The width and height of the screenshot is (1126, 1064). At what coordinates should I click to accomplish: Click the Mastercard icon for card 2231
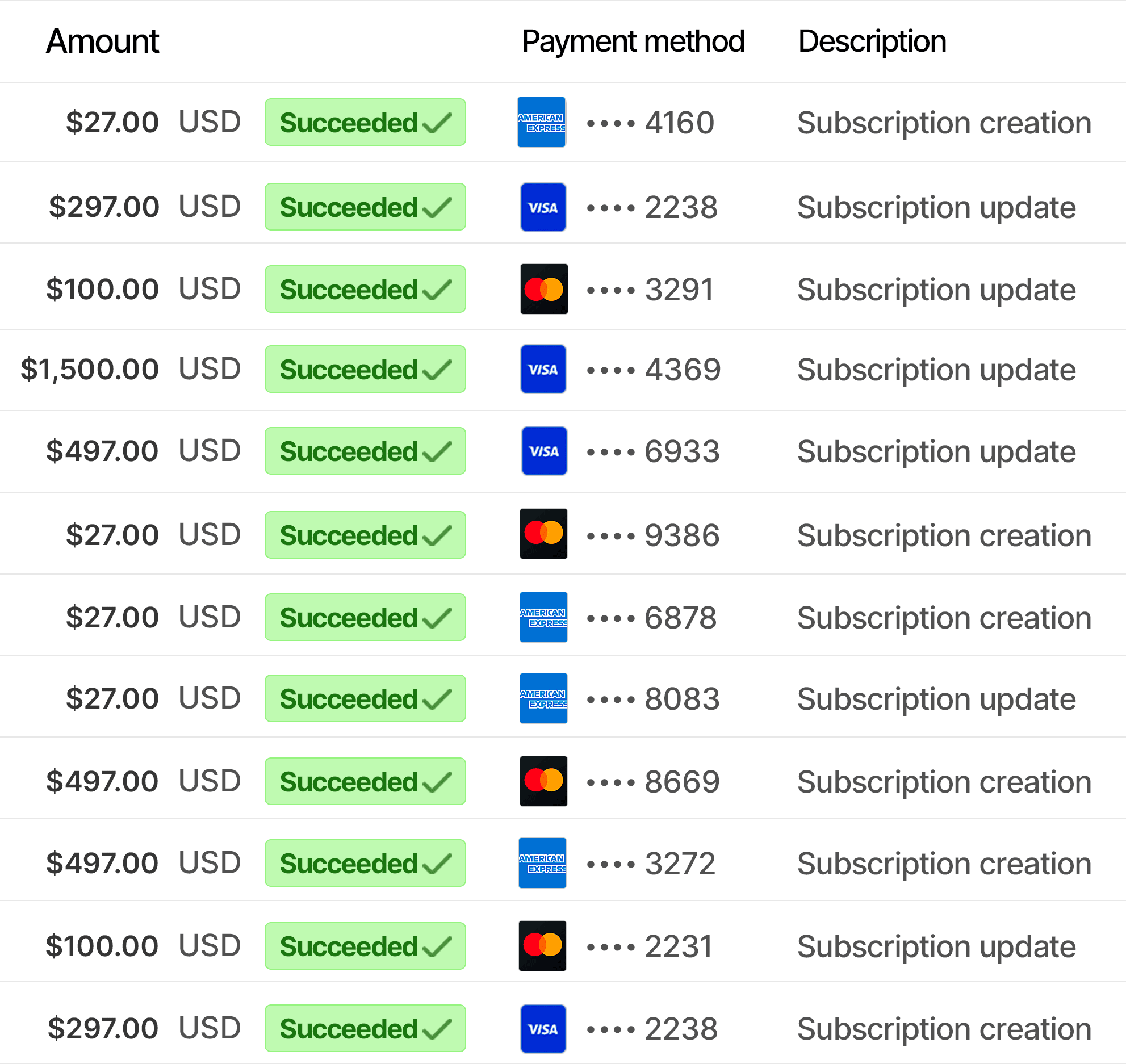[x=542, y=945]
